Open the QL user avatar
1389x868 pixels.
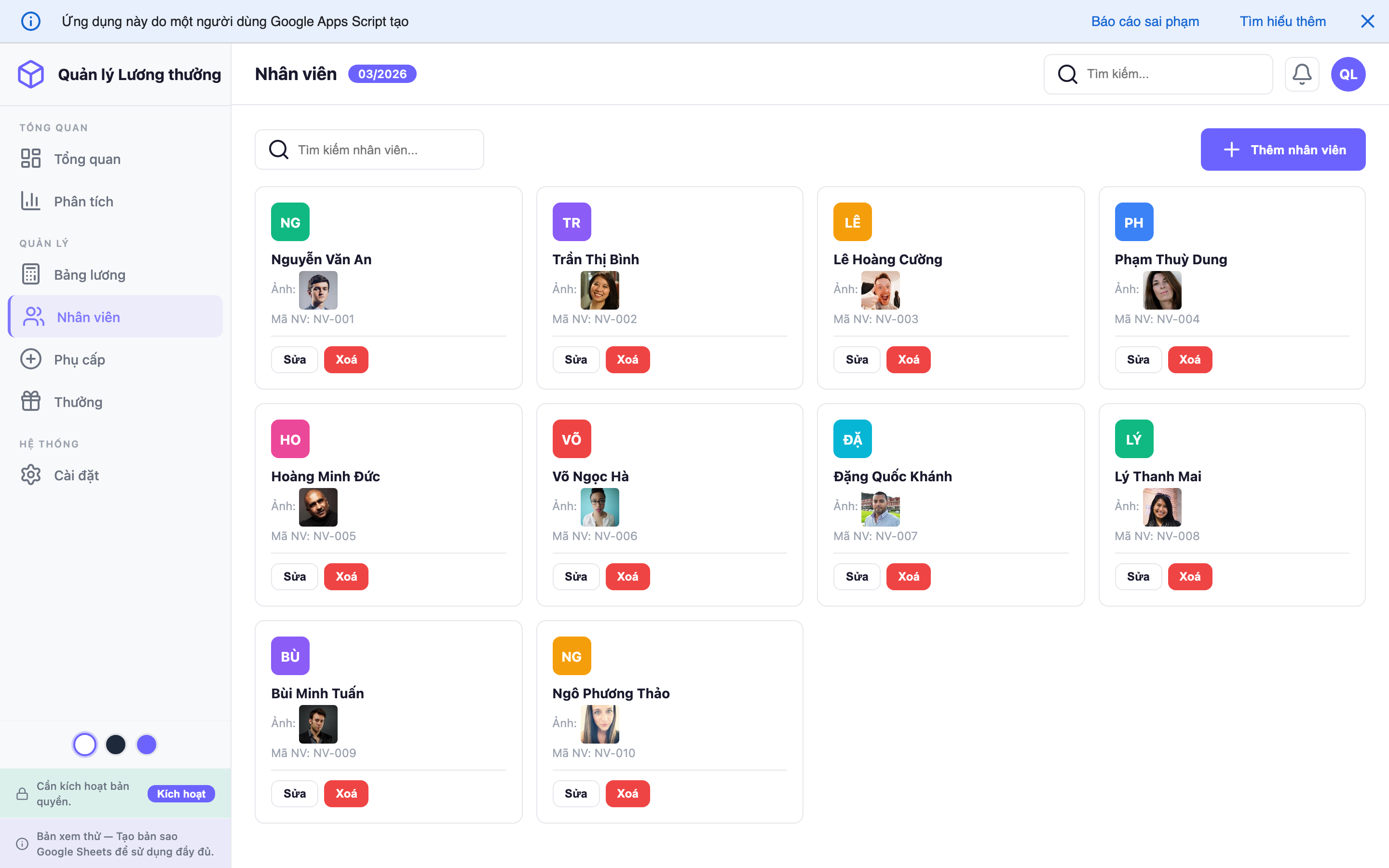pos(1348,74)
